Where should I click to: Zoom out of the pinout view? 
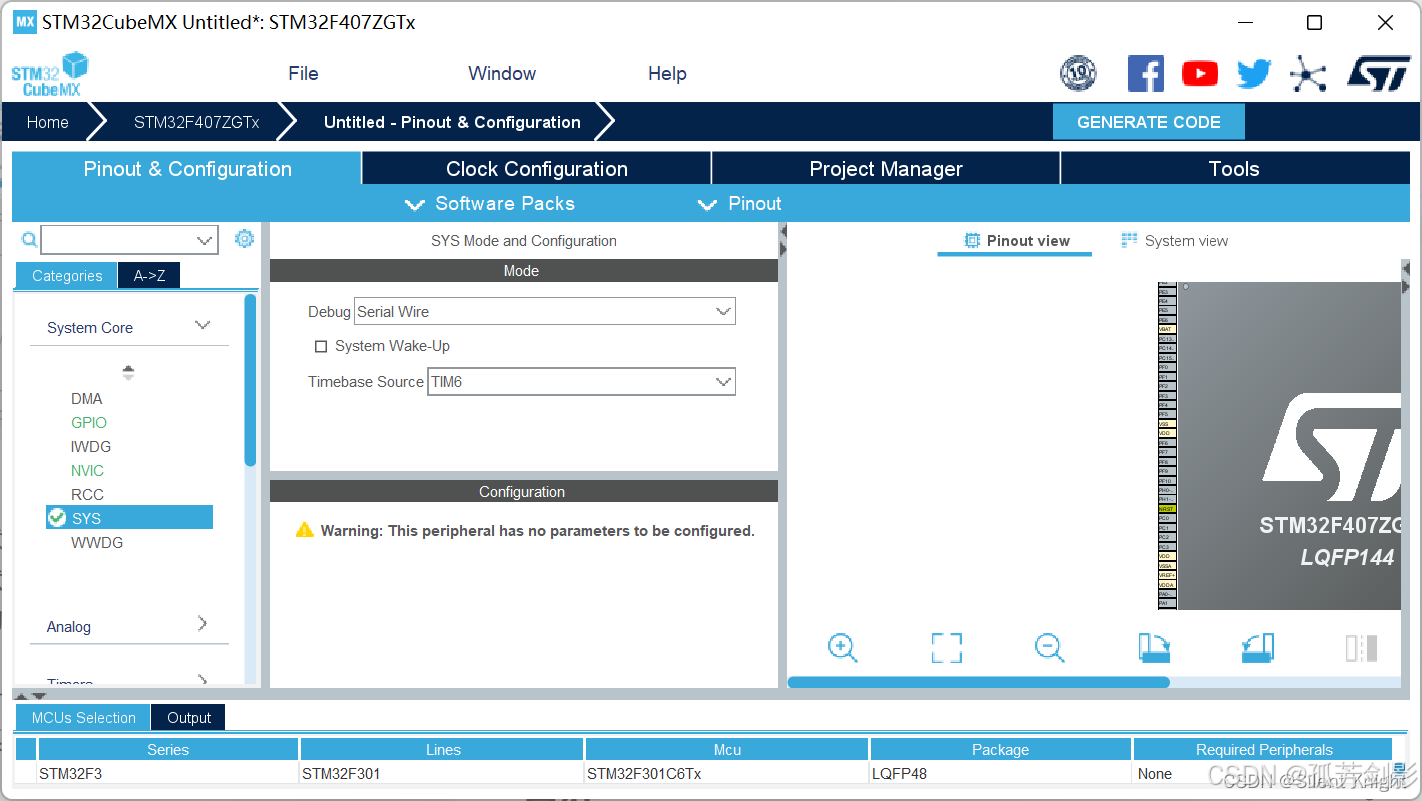tap(1049, 648)
